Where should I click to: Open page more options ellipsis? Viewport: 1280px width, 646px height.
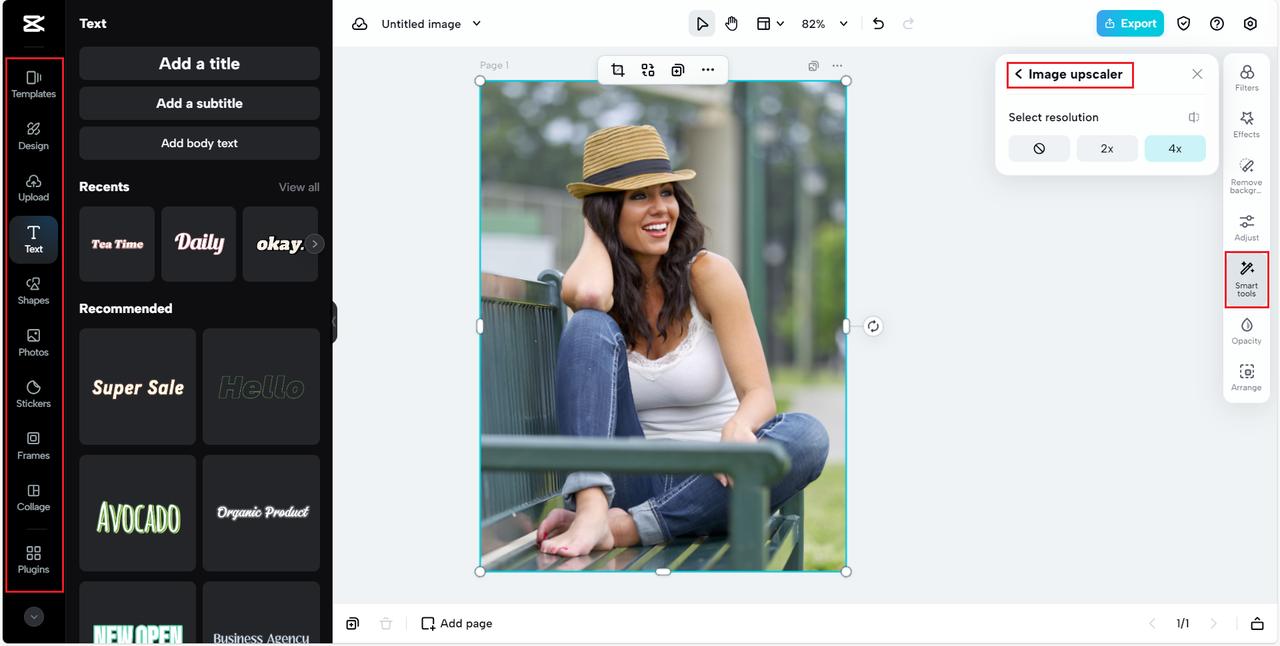837,66
